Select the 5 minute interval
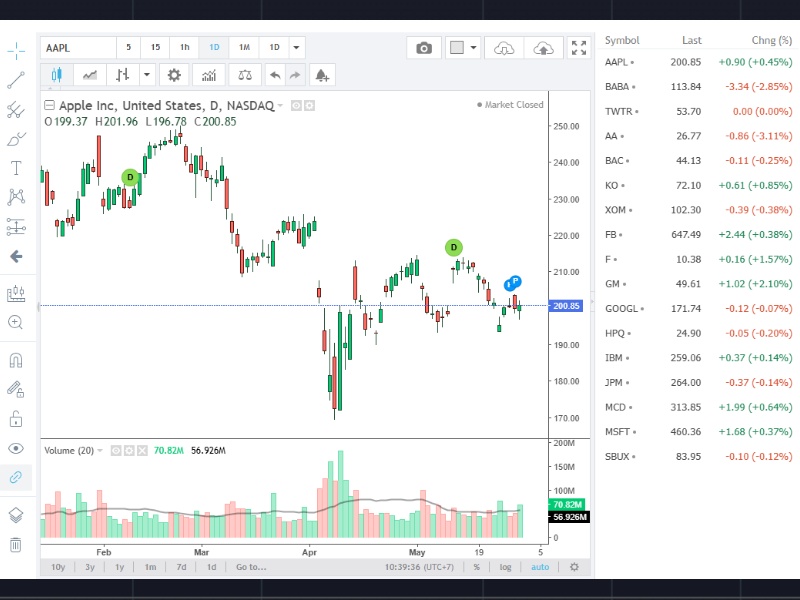This screenshot has width=800, height=600. pos(129,47)
